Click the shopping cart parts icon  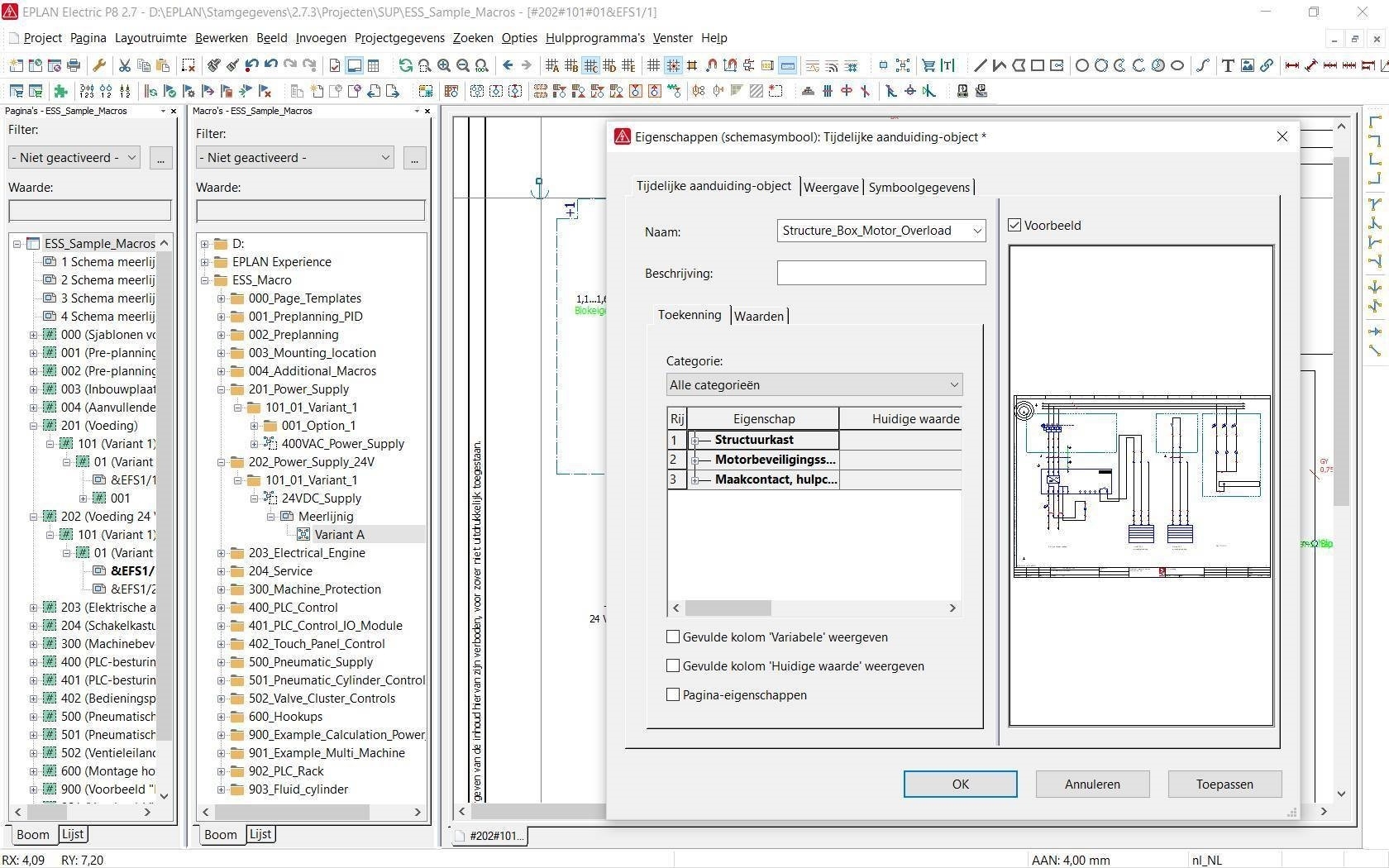[x=928, y=65]
